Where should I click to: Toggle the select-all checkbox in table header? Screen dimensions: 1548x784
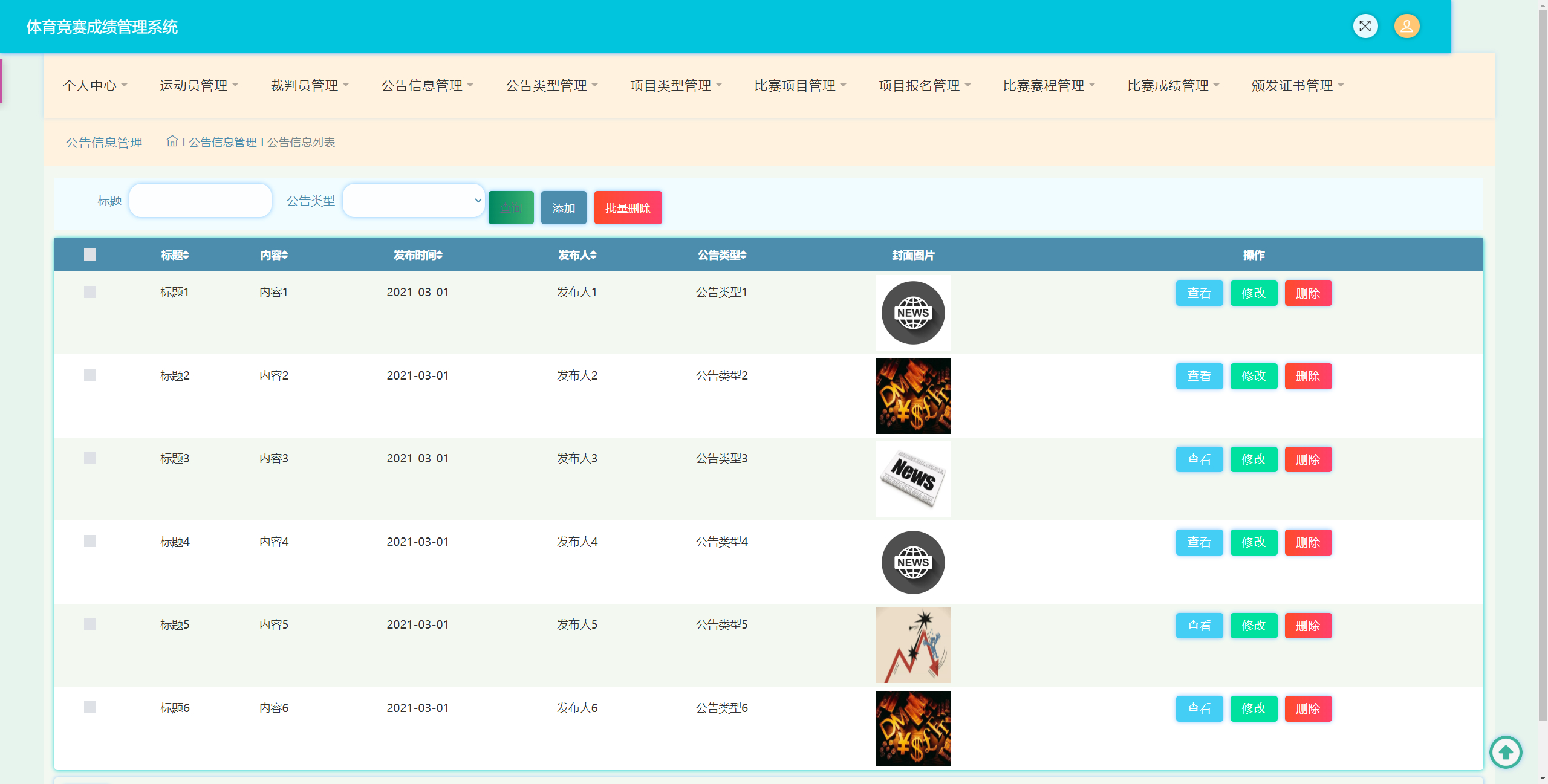[x=90, y=254]
